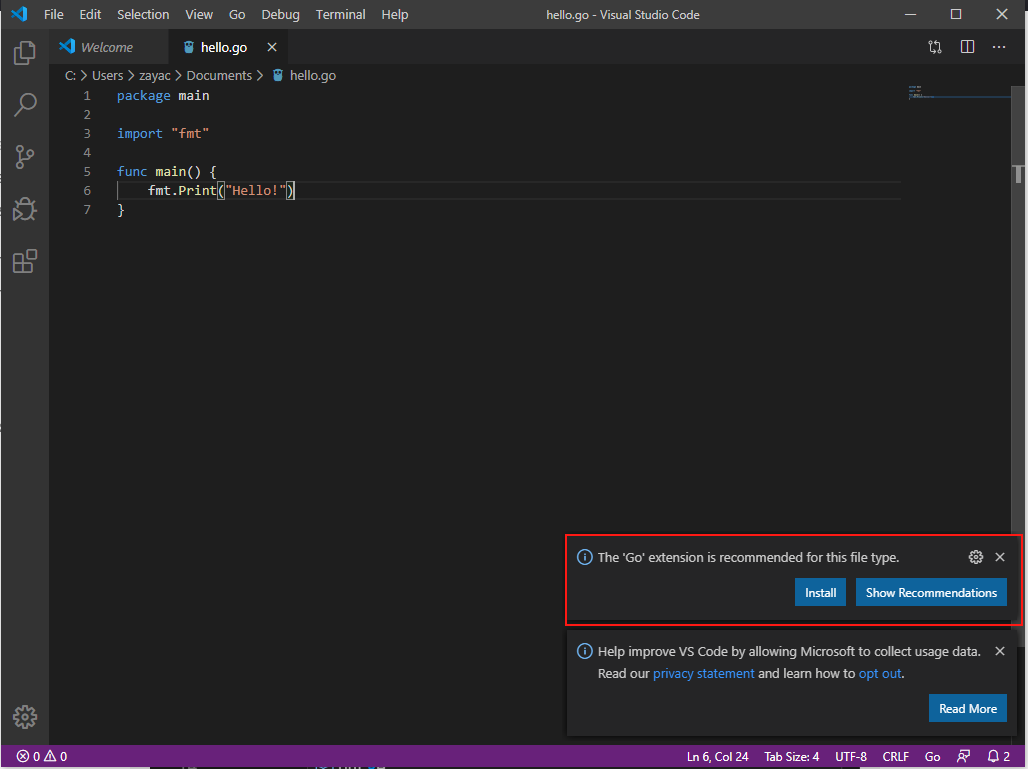Open the Source Control view
Image resolution: width=1028 pixels, height=769 pixels.
click(x=24, y=157)
